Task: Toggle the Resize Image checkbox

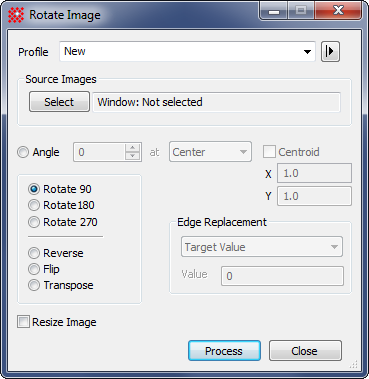Action: click(23, 322)
